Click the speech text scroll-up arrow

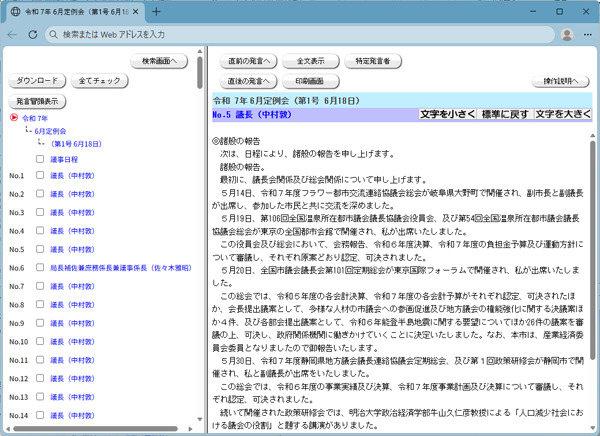(593, 136)
